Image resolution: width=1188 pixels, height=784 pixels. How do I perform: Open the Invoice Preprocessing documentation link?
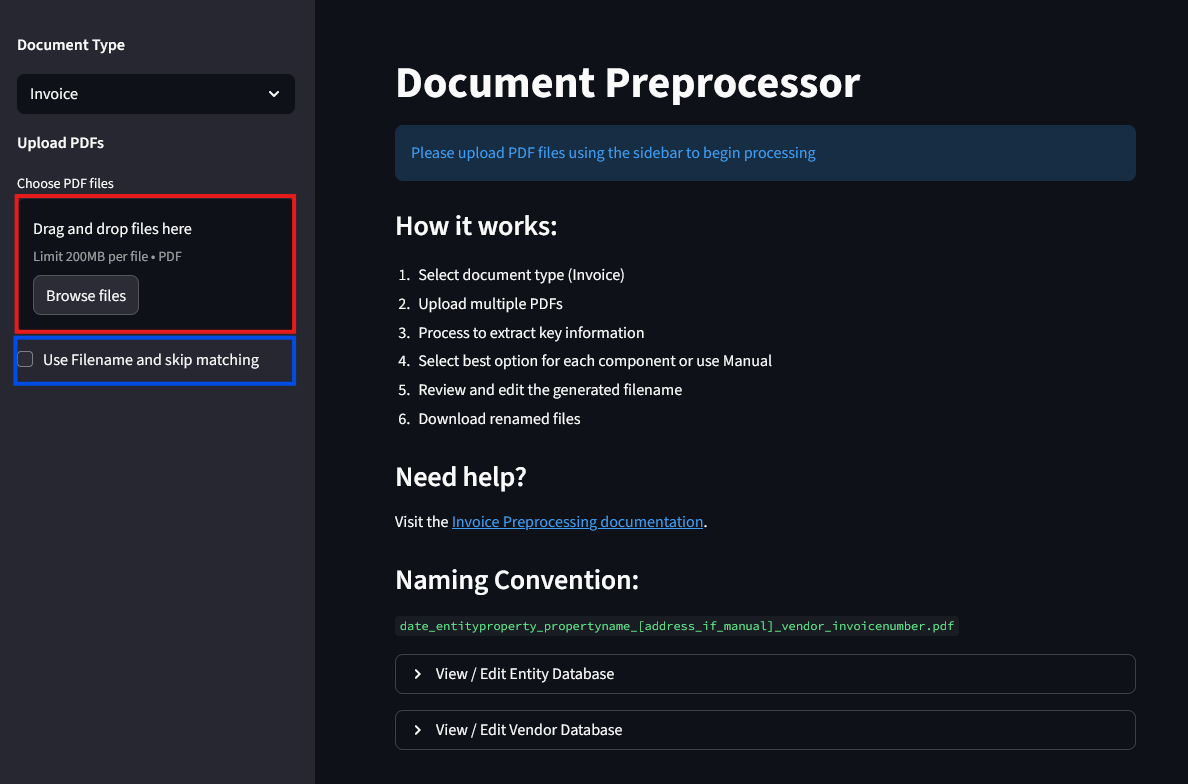tap(577, 521)
